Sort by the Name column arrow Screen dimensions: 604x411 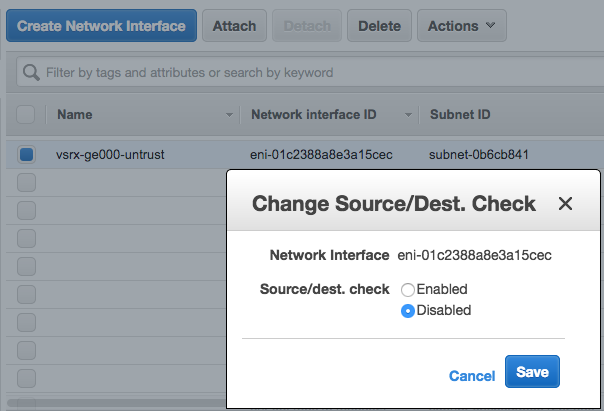(x=232, y=116)
